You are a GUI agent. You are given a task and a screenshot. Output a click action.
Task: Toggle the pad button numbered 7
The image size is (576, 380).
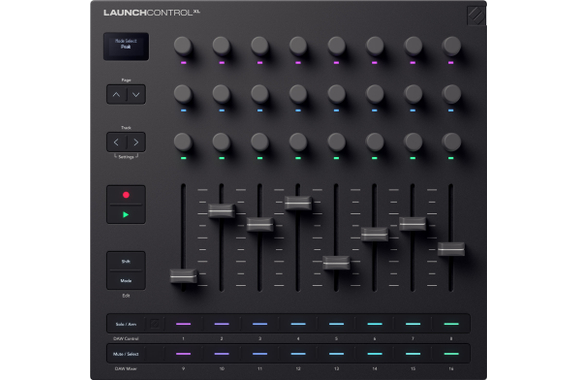click(x=413, y=324)
